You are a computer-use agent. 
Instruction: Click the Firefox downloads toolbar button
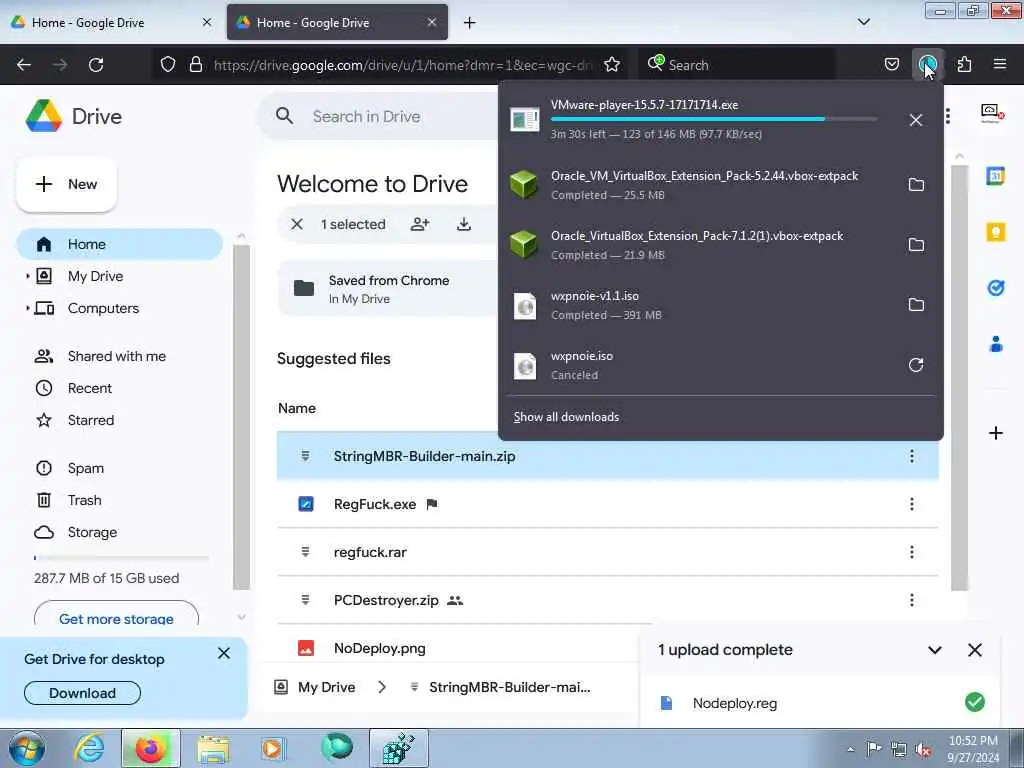(927, 65)
